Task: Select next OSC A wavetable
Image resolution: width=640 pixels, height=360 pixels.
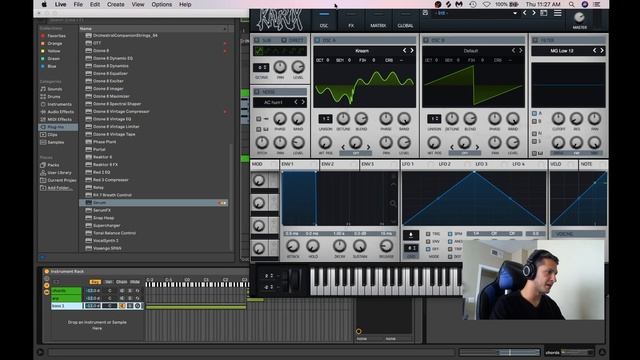Action: pos(412,51)
